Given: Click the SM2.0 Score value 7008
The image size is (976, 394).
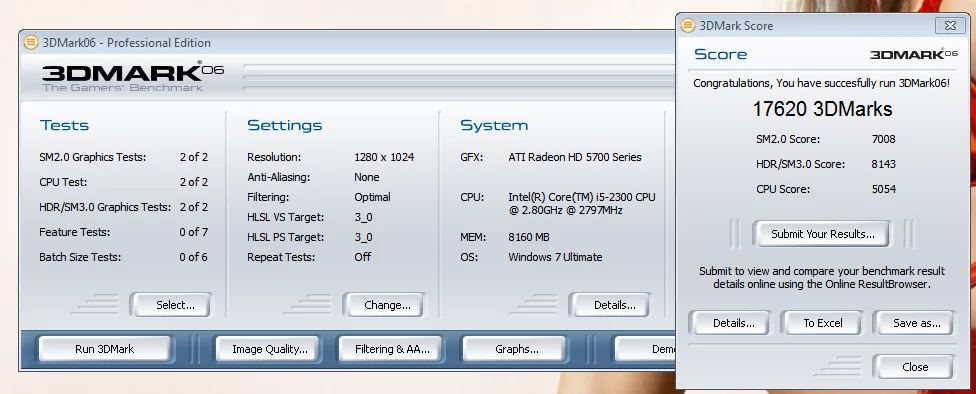Looking at the screenshot, I should (x=883, y=139).
